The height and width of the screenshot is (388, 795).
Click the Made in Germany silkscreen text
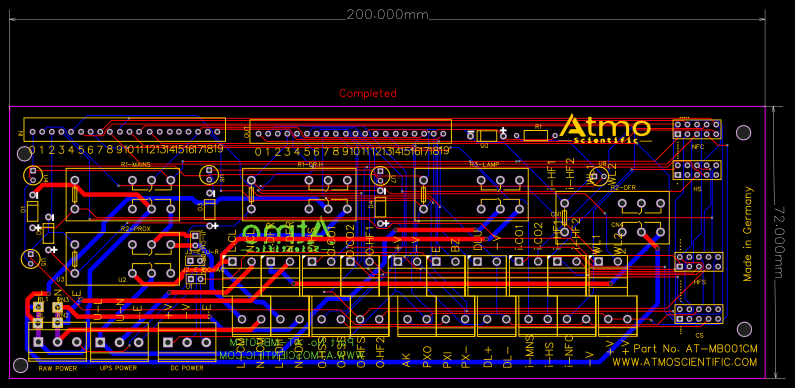coord(748,234)
